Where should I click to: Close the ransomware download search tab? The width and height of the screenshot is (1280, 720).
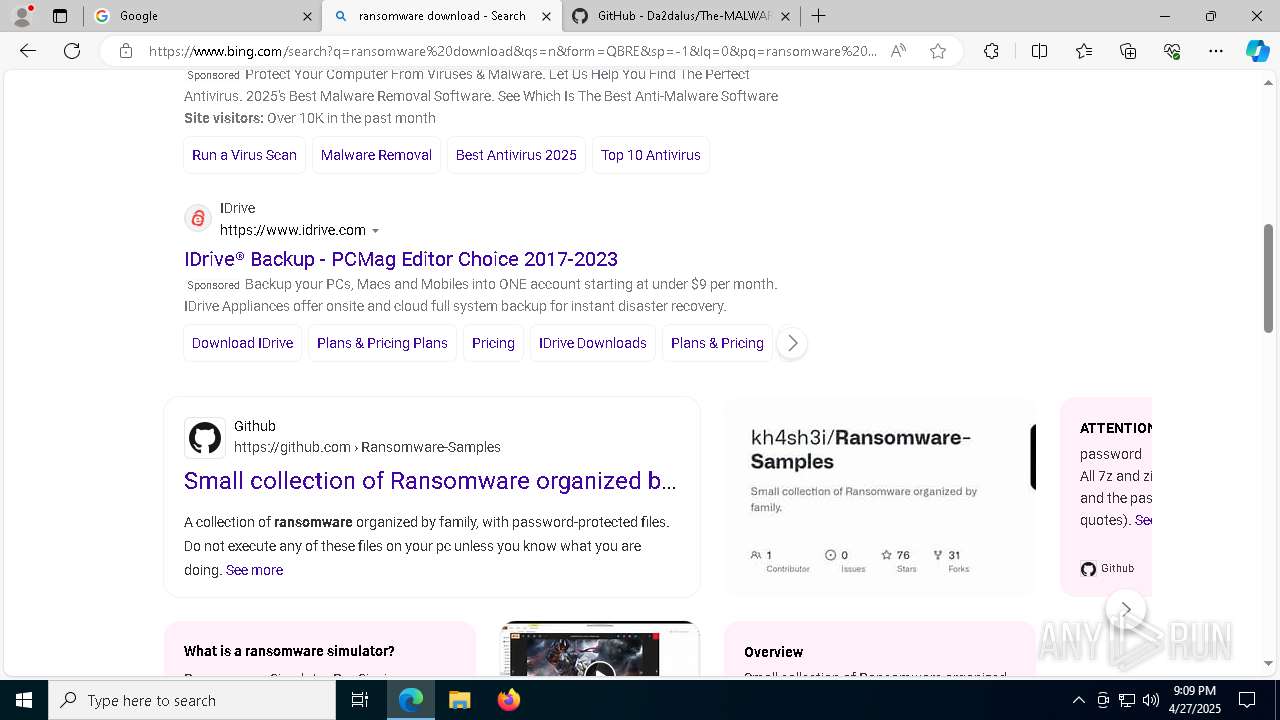pos(546,16)
